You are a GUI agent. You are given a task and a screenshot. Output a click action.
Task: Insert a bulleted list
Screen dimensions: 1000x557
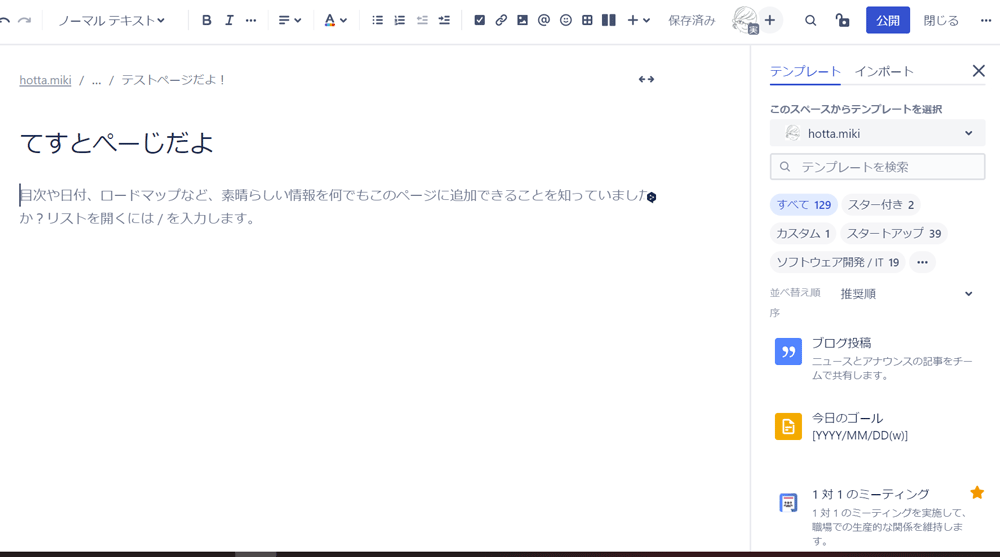tap(378, 20)
